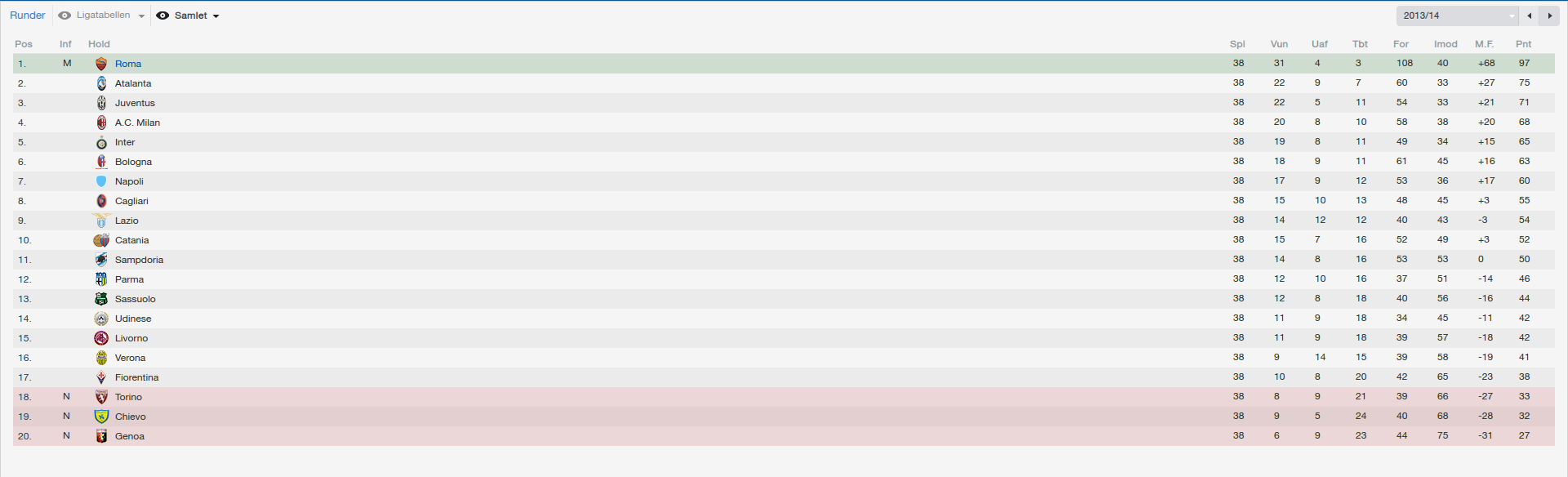Viewport: 1568px width, 477px height.
Task: Click the Genoa club crest icon
Action: [x=101, y=436]
